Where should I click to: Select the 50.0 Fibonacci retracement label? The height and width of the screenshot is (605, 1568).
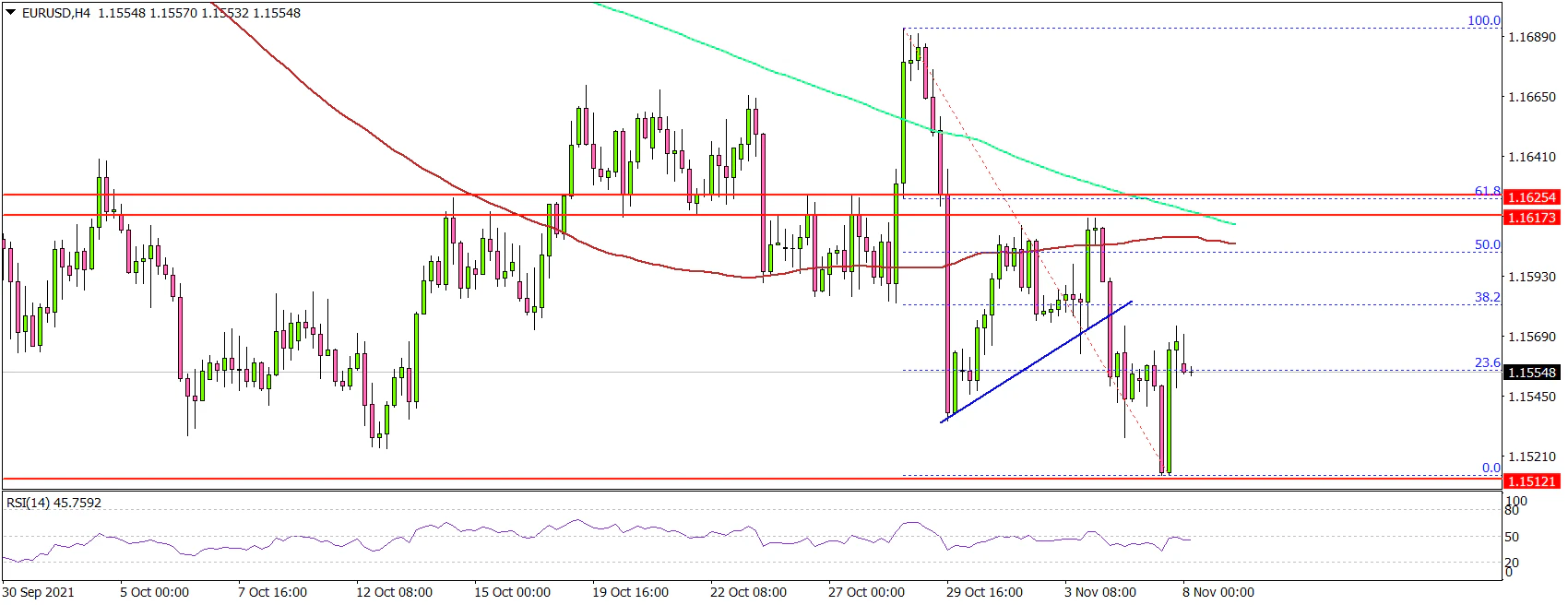point(1487,244)
